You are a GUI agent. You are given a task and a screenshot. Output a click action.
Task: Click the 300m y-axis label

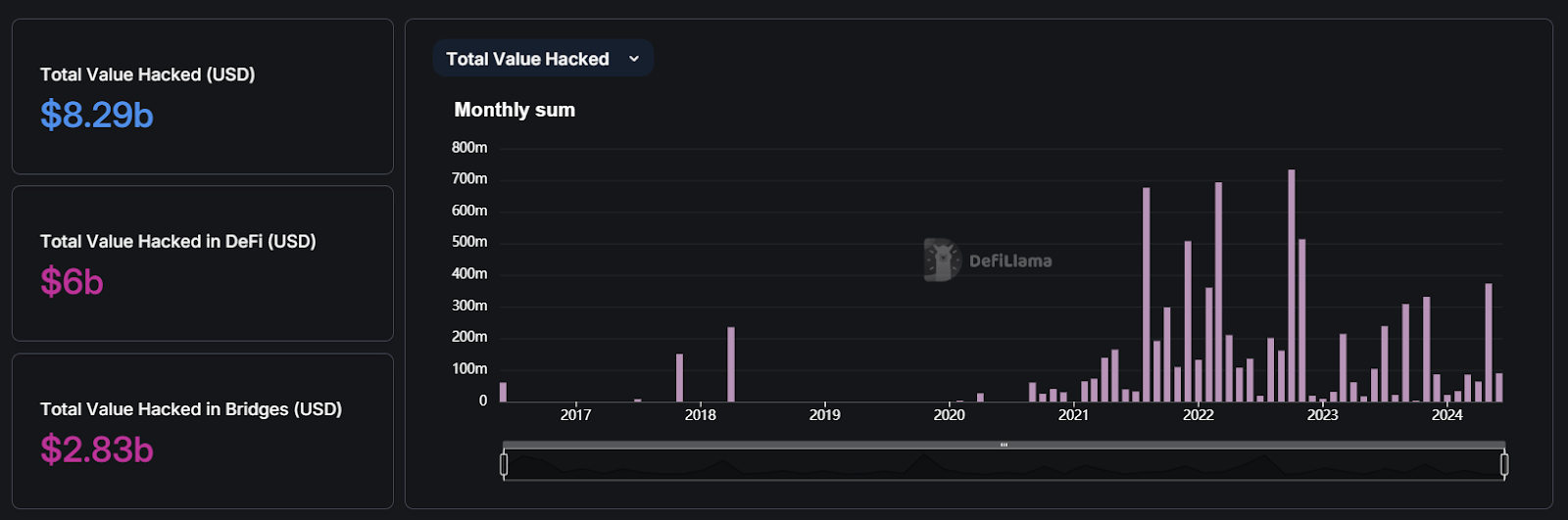[x=468, y=306]
